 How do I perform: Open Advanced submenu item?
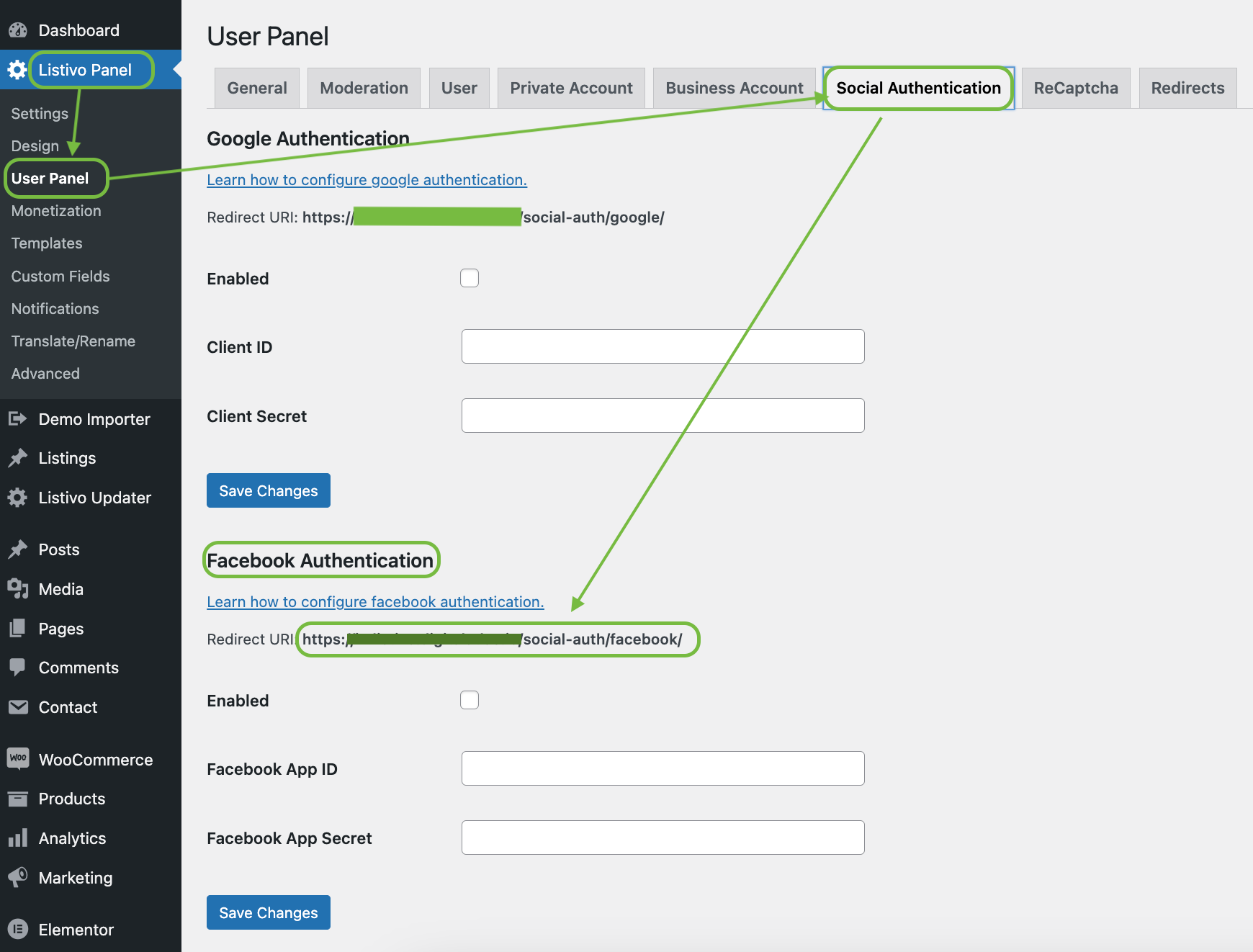45,374
